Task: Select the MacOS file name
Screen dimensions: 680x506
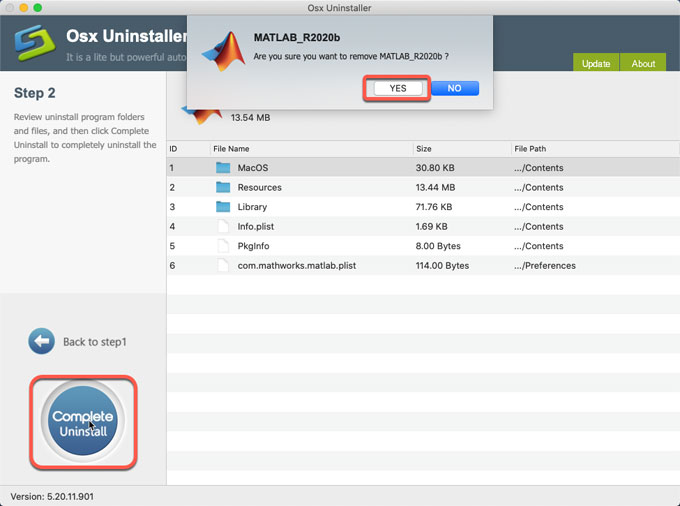Action: coord(253,168)
